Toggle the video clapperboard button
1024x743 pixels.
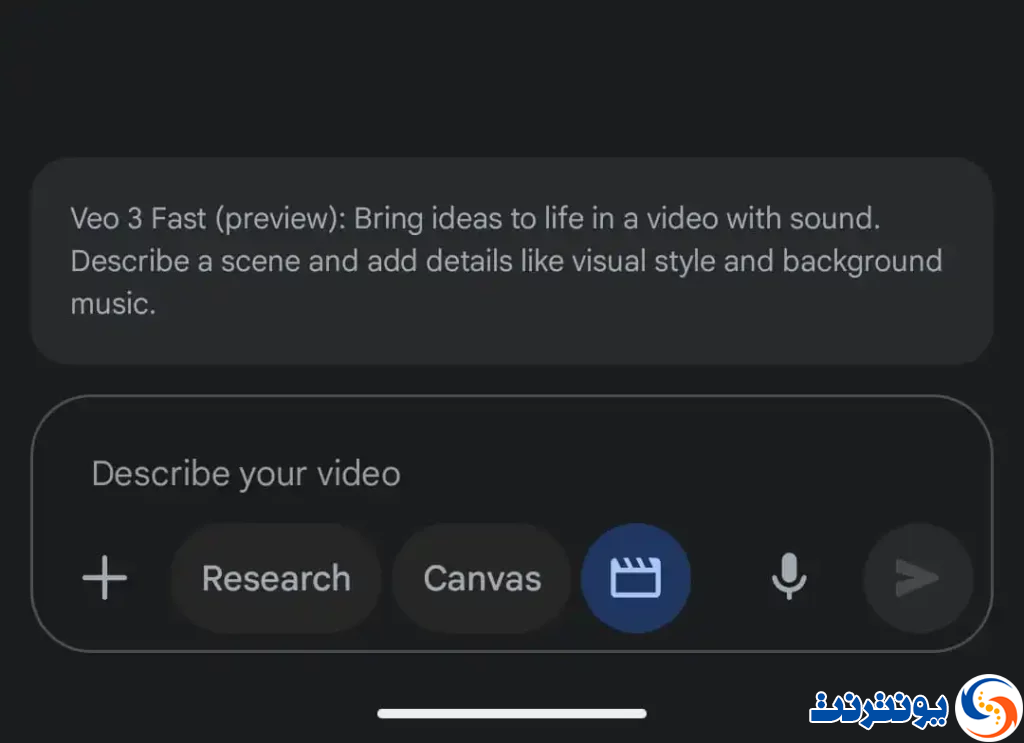(635, 578)
